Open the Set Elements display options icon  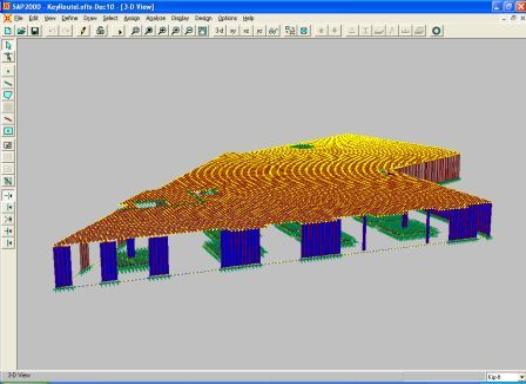pos(290,31)
